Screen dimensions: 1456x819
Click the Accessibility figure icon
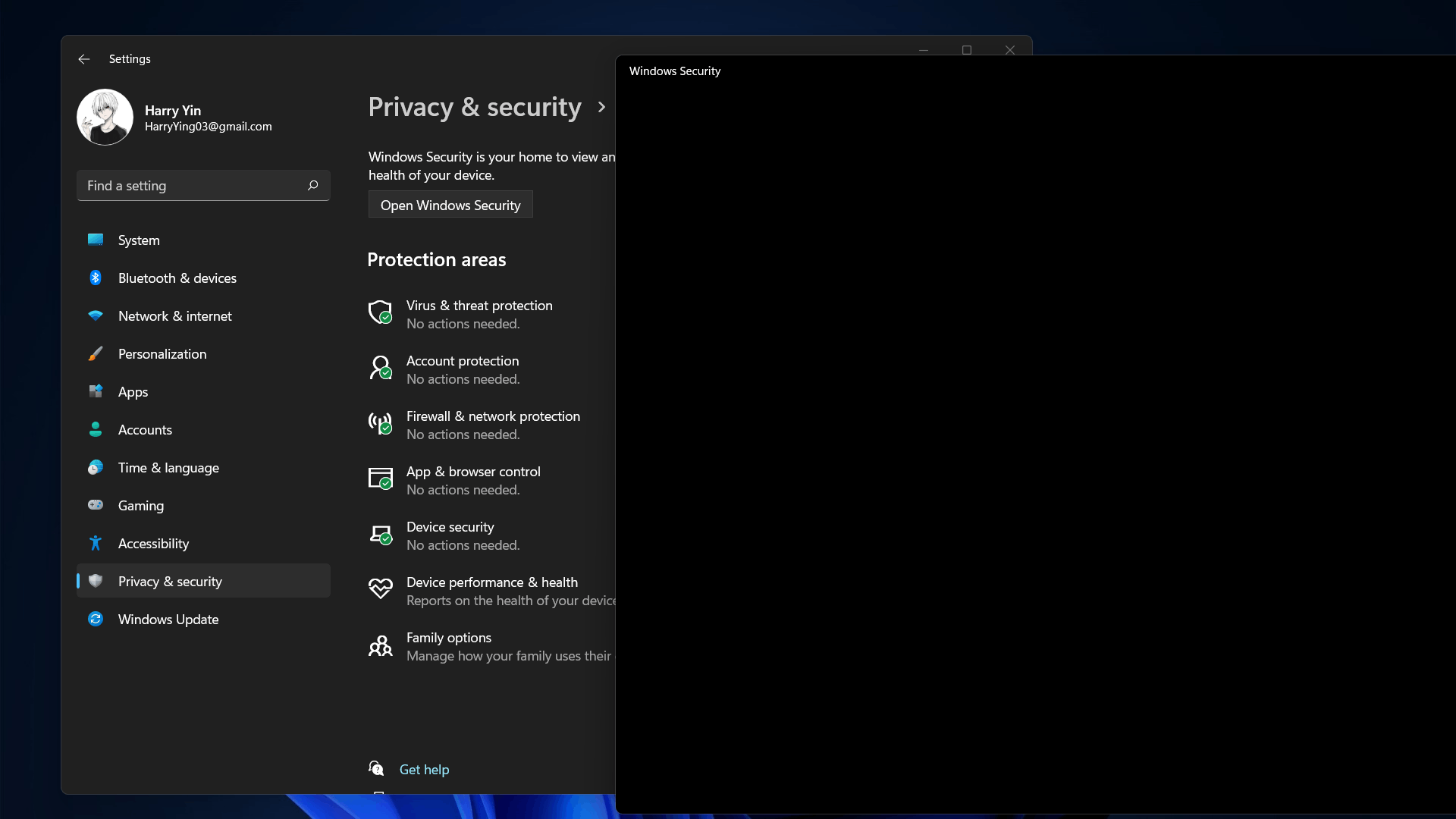click(x=96, y=543)
